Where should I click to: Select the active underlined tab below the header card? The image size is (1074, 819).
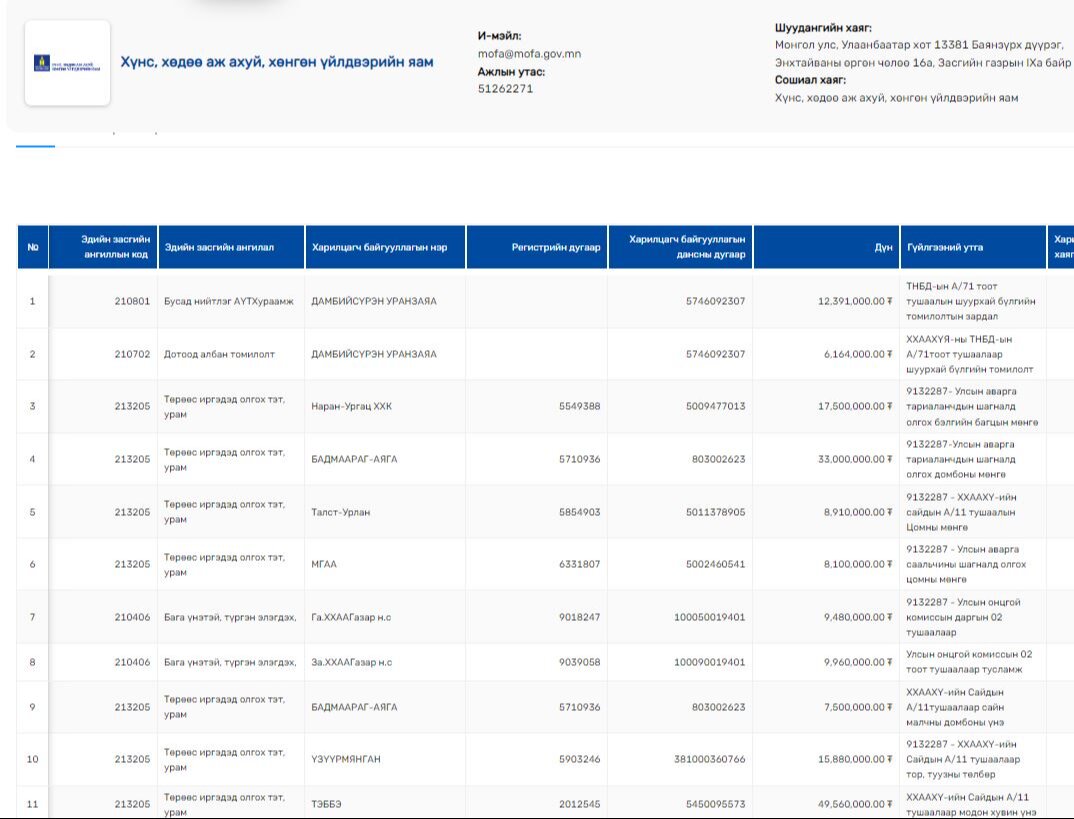click(35, 140)
